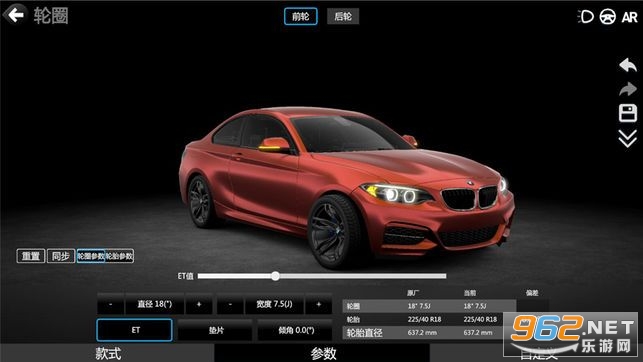Redo the last change

(x=627, y=89)
